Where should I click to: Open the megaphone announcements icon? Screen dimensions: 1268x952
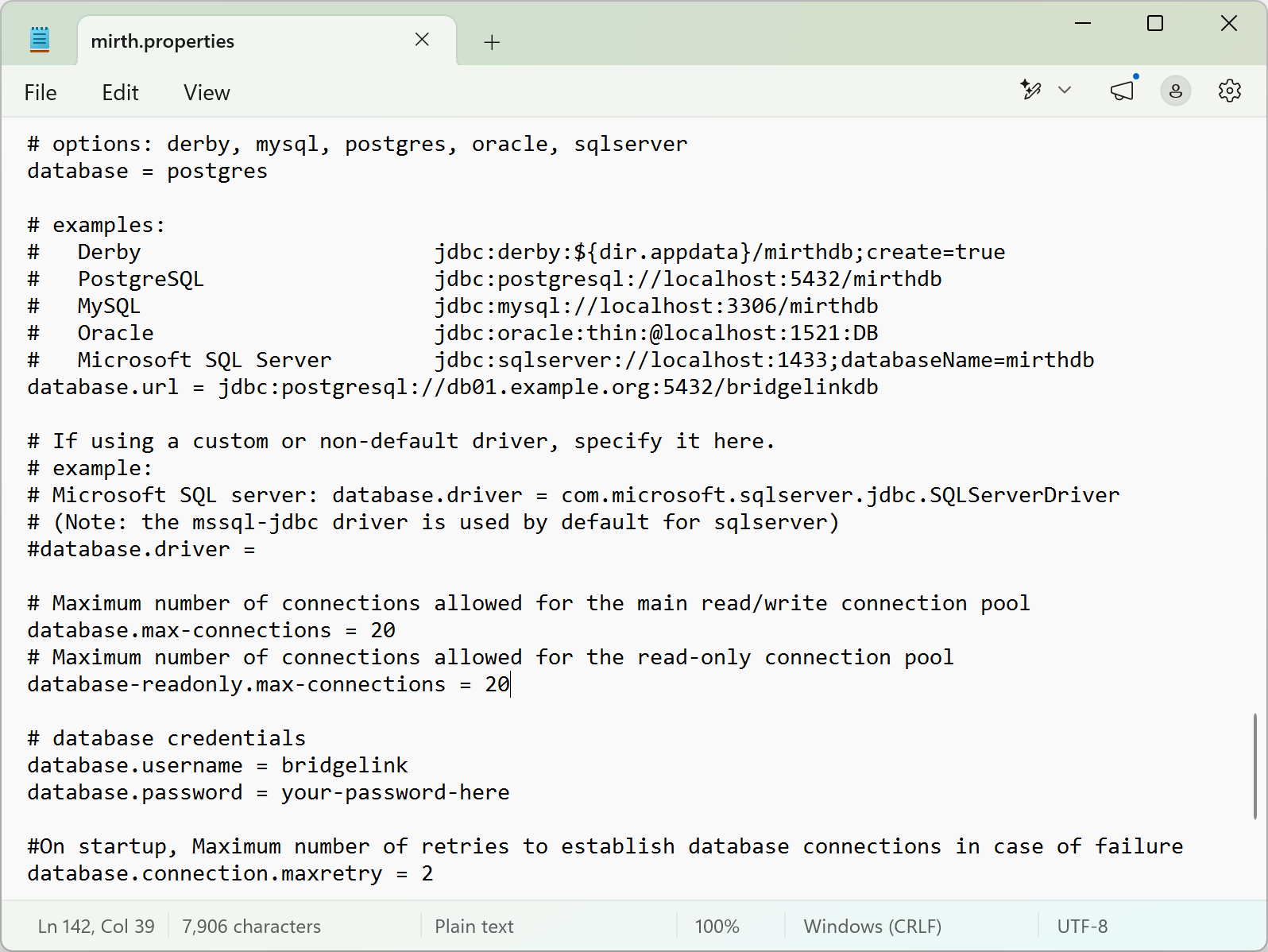[x=1123, y=91]
